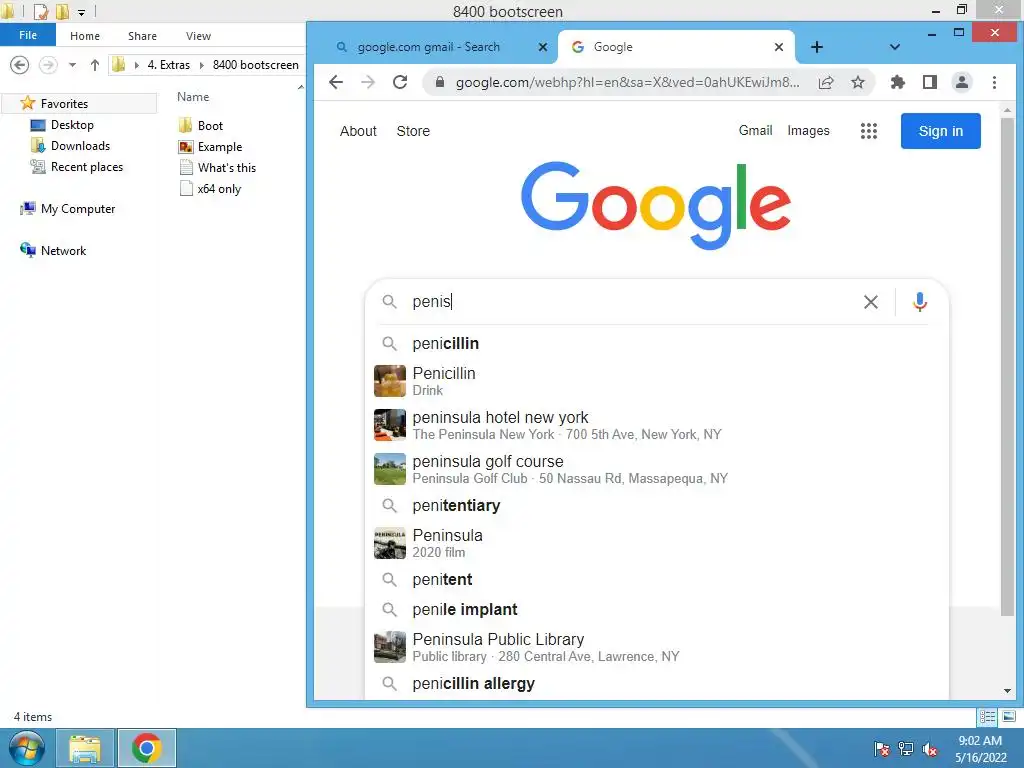Click the Chrome profile avatar icon
The image size is (1024, 768).
(962, 82)
